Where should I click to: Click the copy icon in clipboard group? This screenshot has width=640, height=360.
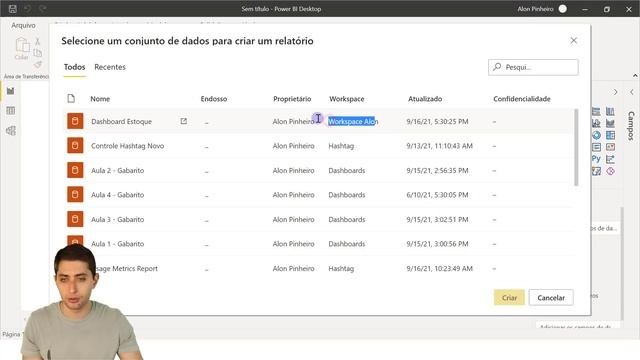pos(38,53)
